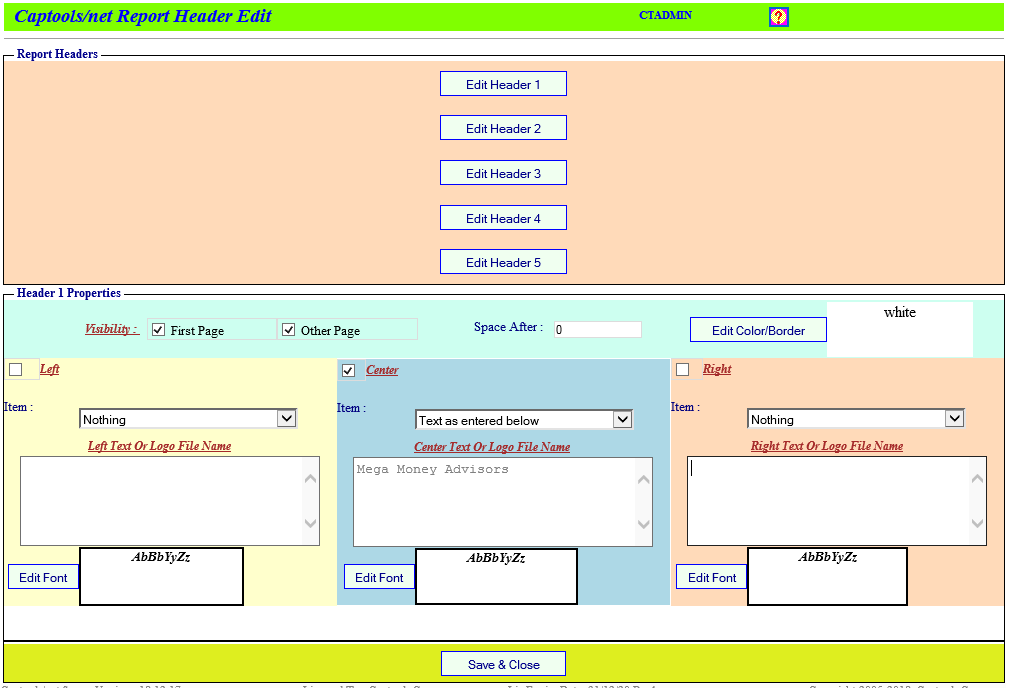Toggle the First Page visibility checkbox
The width and height of the screenshot is (1011, 688).
coord(158,330)
